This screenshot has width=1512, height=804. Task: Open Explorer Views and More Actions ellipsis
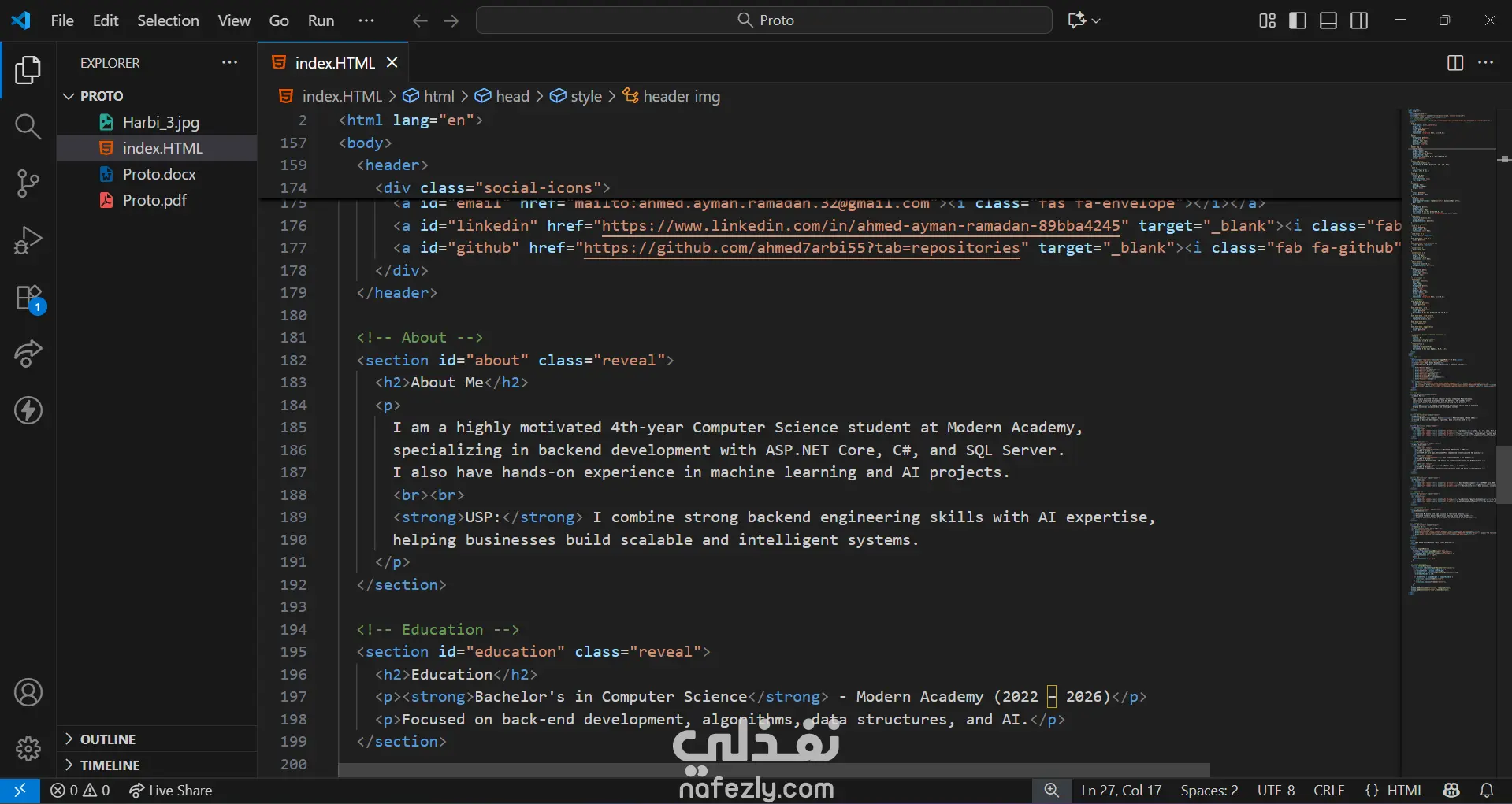click(229, 63)
